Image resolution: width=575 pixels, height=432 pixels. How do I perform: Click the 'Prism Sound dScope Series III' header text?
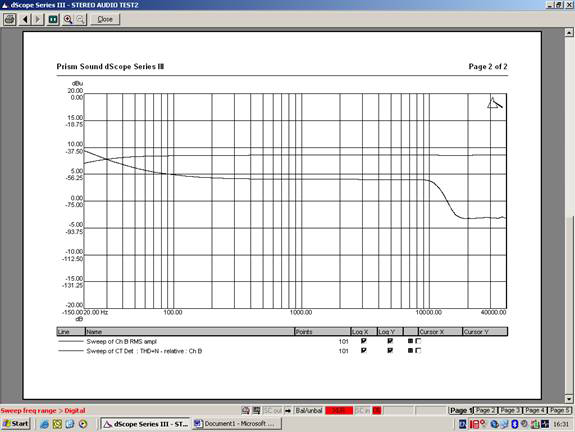coord(110,66)
